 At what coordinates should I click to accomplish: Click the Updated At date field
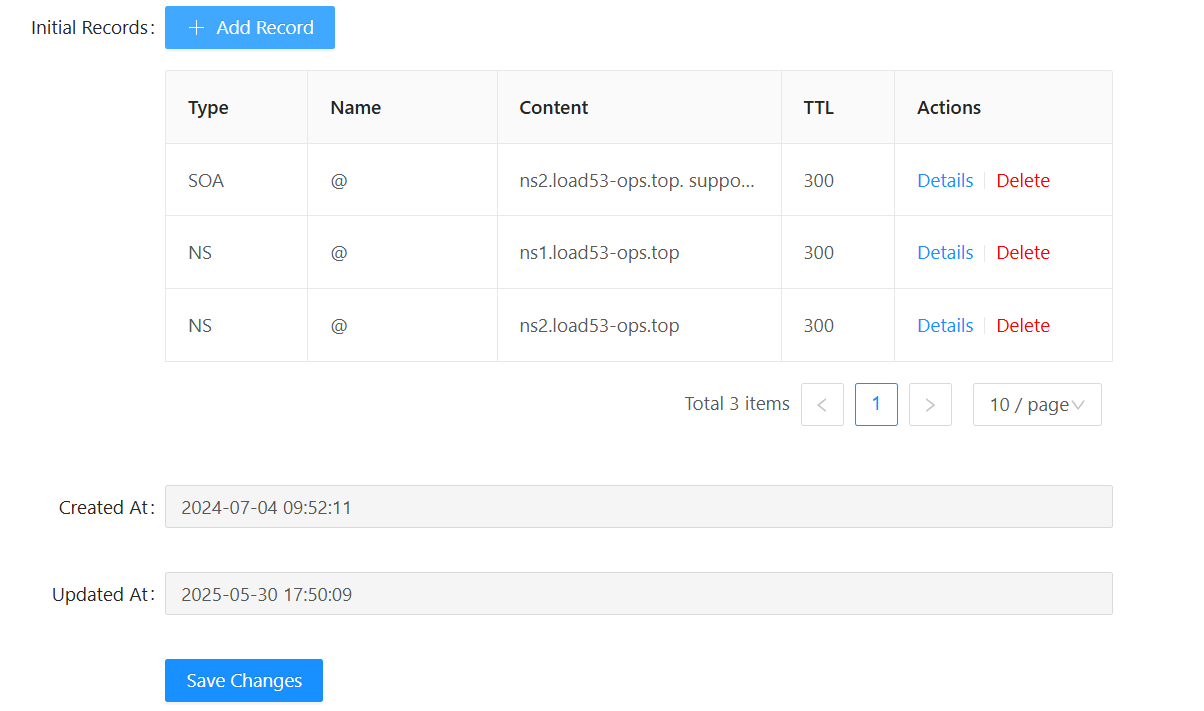pyautogui.click(x=638, y=594)
